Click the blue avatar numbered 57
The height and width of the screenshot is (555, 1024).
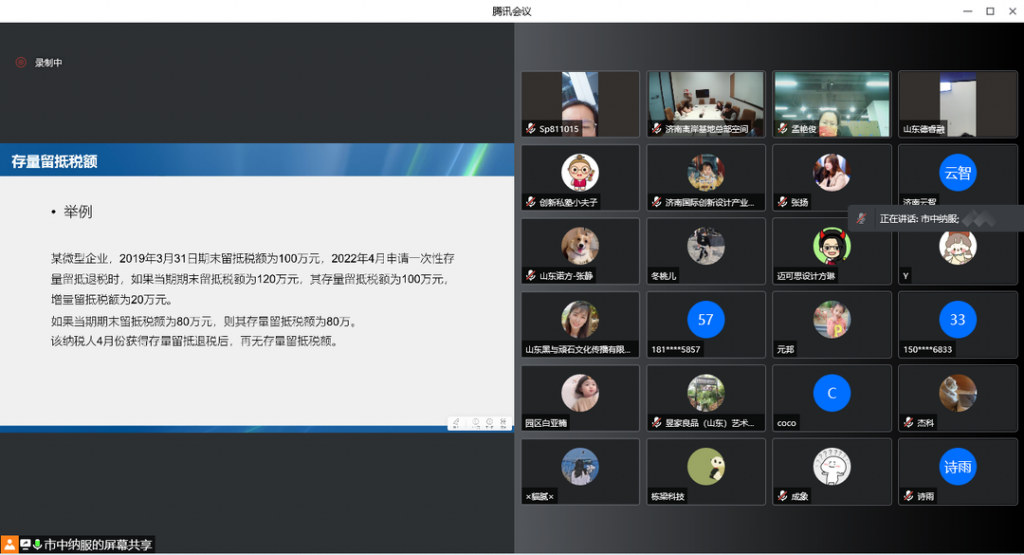pos(706,319)
